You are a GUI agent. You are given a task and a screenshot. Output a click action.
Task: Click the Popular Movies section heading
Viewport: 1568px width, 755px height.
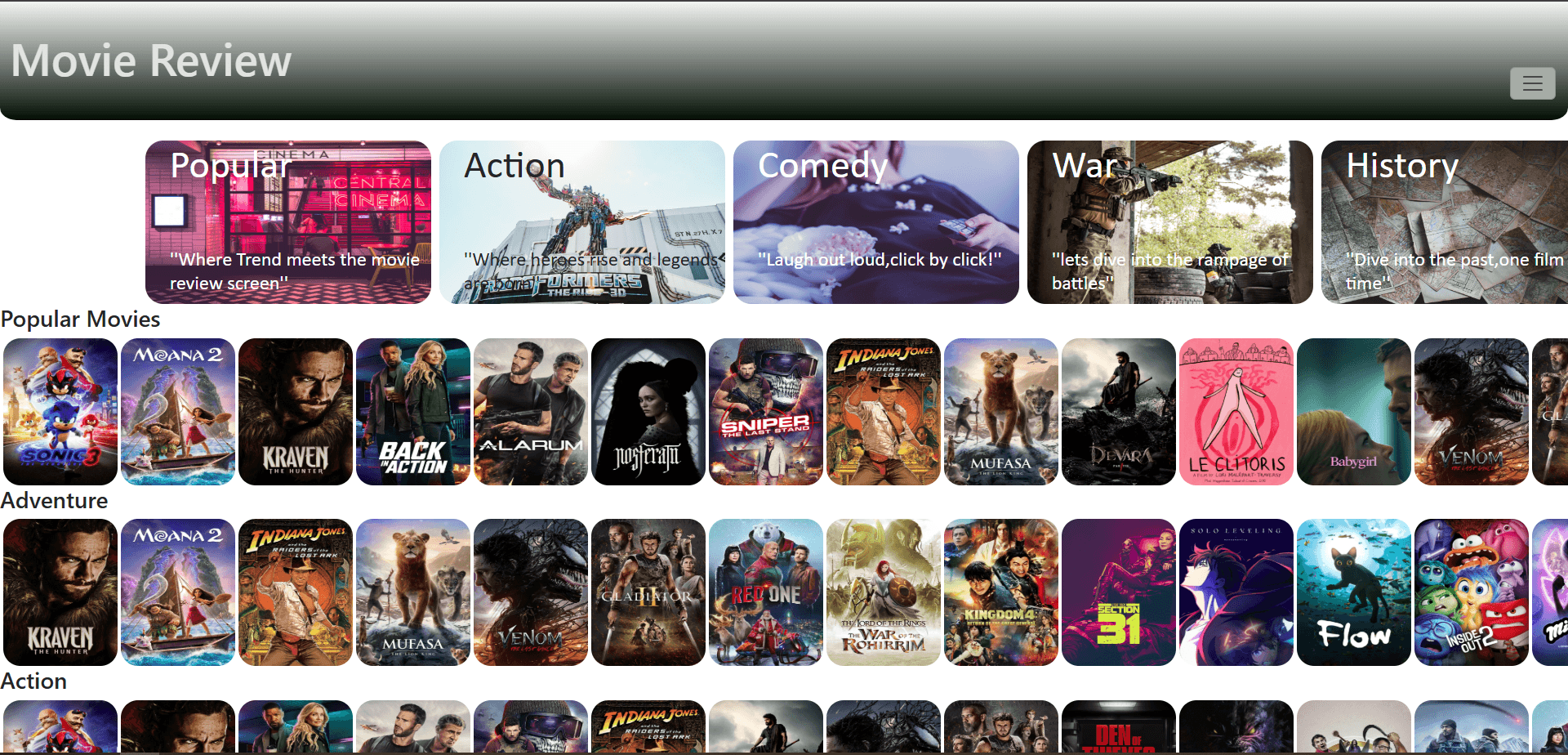coord(80,319)
